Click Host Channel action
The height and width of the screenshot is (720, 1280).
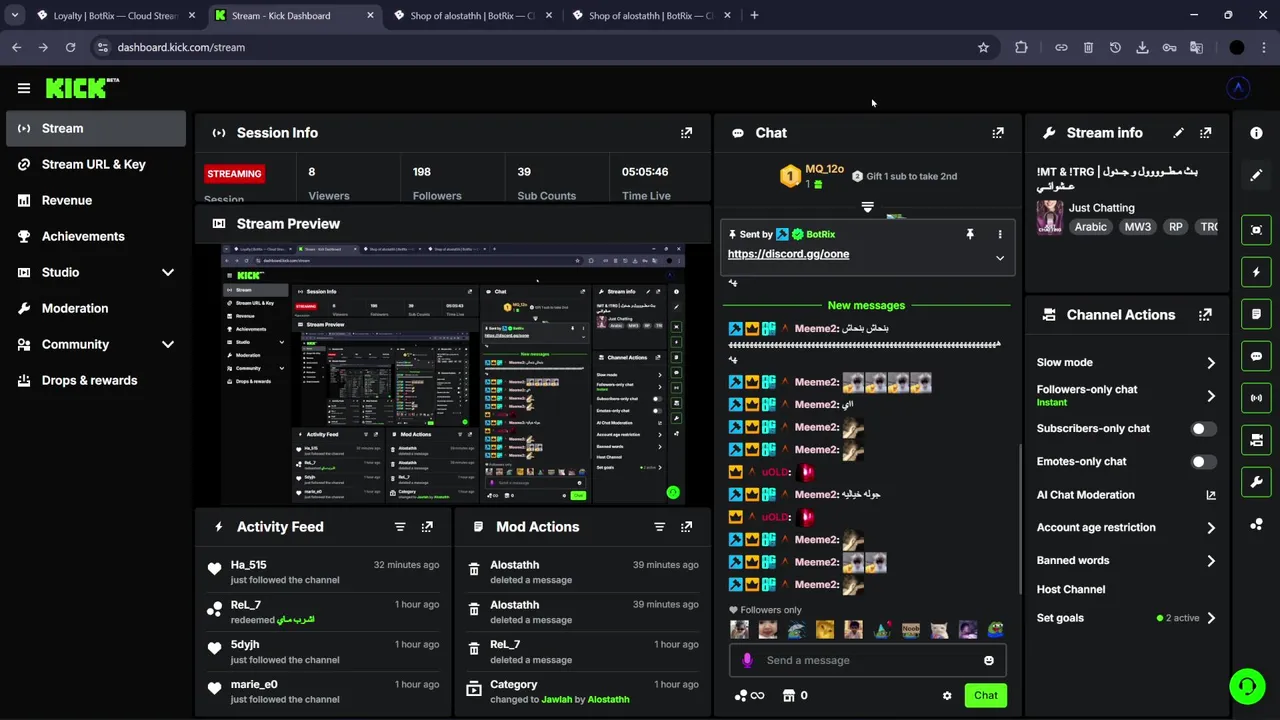pos(1070,590)
